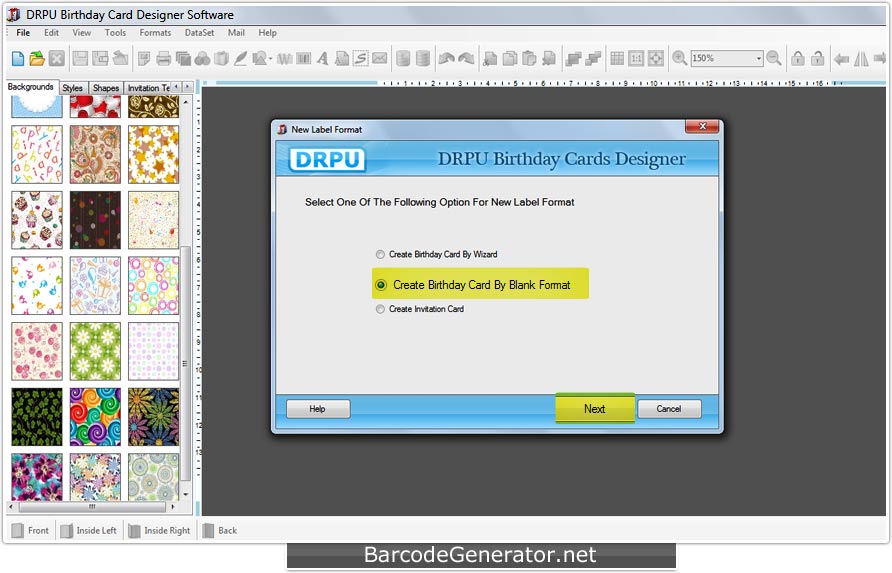
Task: Switch to the Inside Right card side
Action: pos(160,530)
